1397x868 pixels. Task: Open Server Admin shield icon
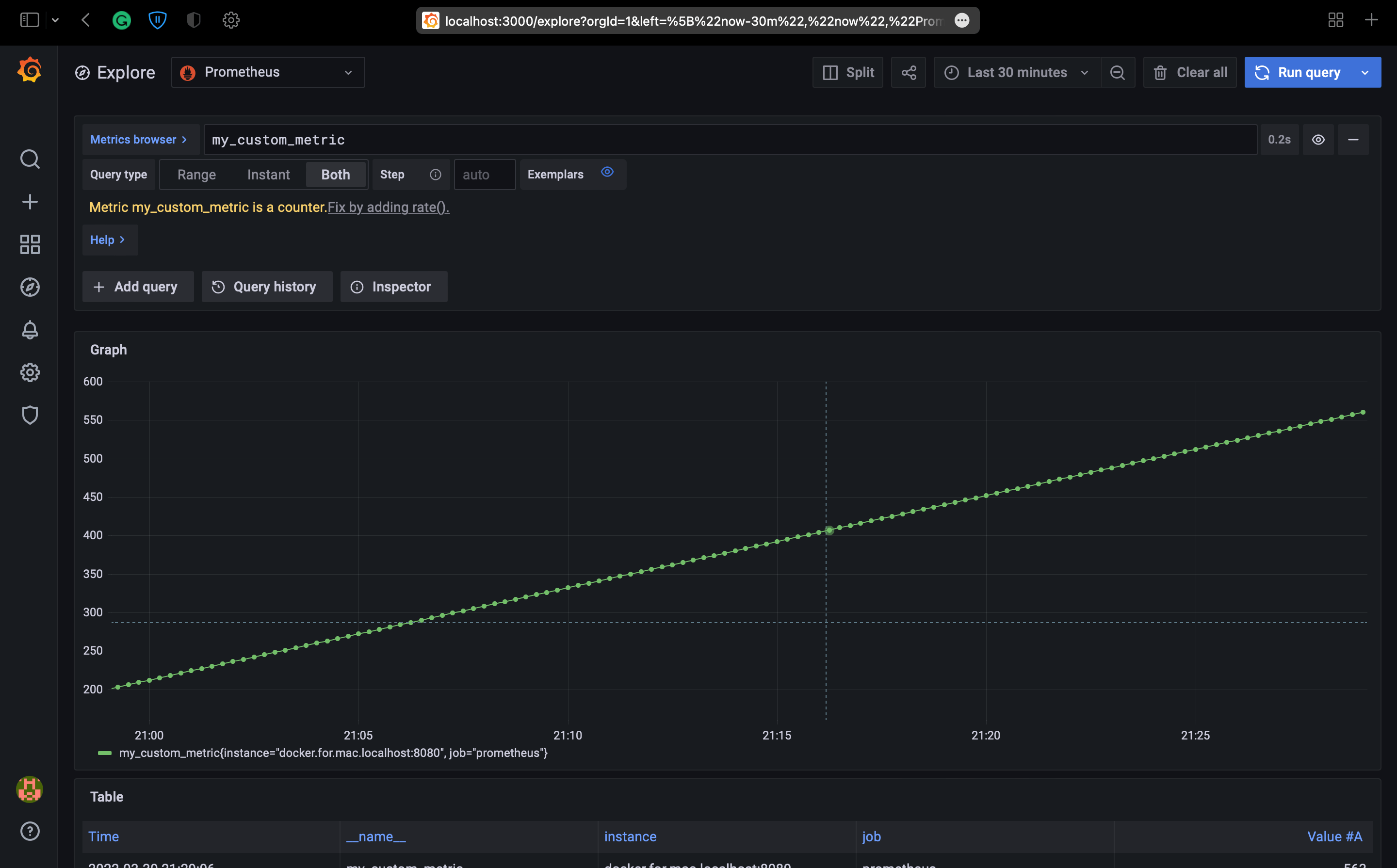[x=29, y=415]
